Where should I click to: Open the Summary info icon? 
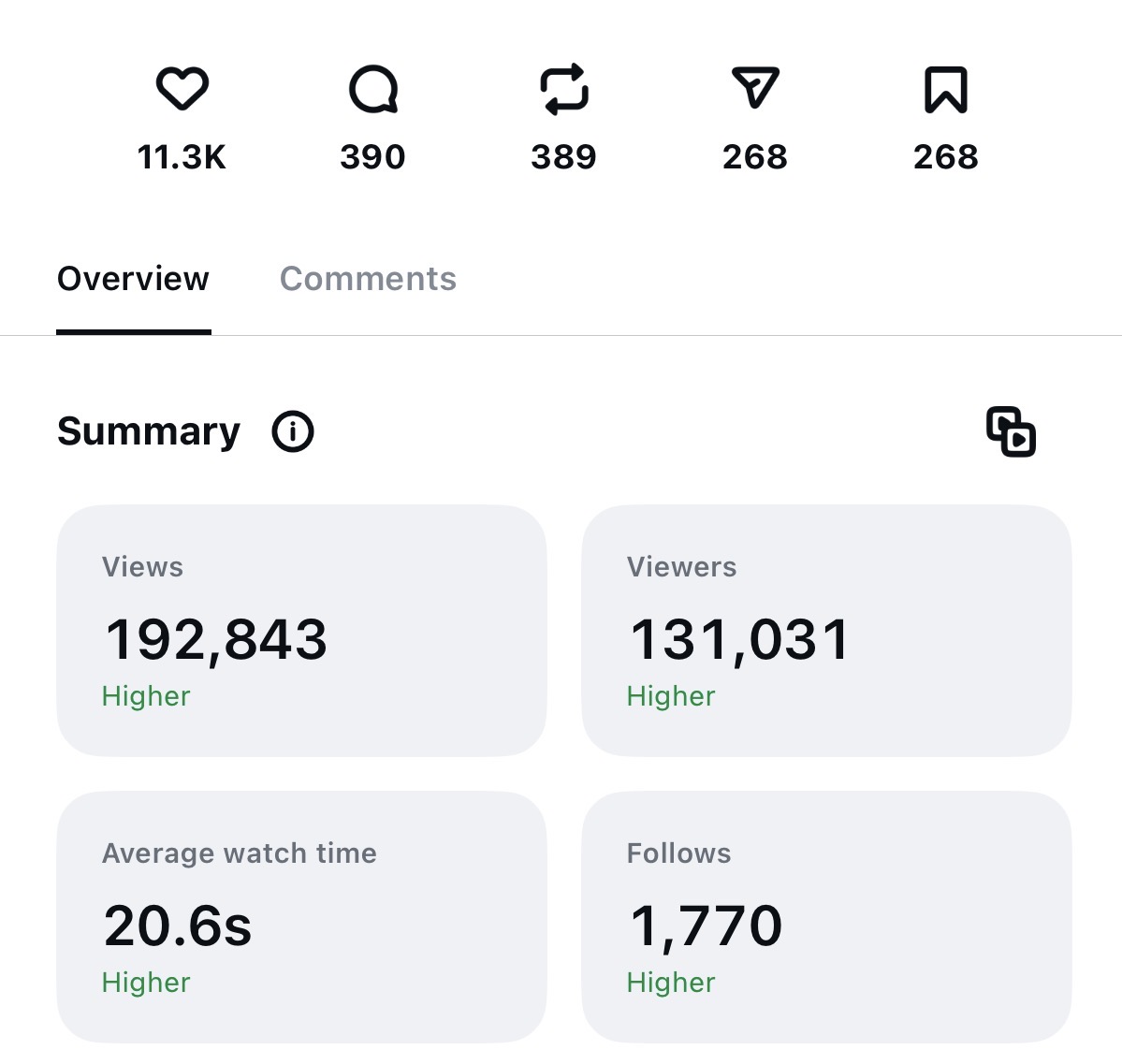click(293, 431)
